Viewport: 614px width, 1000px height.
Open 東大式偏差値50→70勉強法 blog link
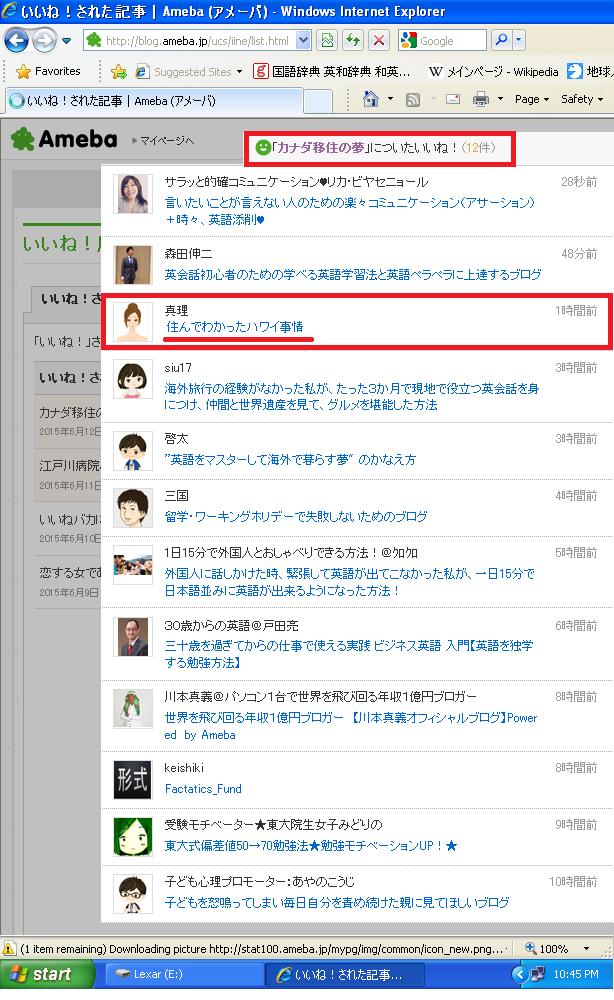[x=311, y=846]
